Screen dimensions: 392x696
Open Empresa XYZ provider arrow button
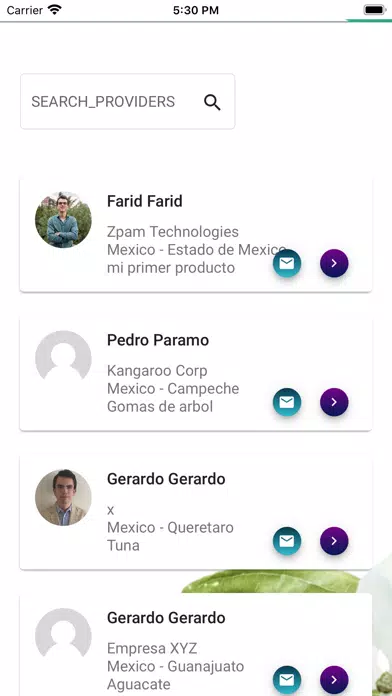[x=334, y=680]
